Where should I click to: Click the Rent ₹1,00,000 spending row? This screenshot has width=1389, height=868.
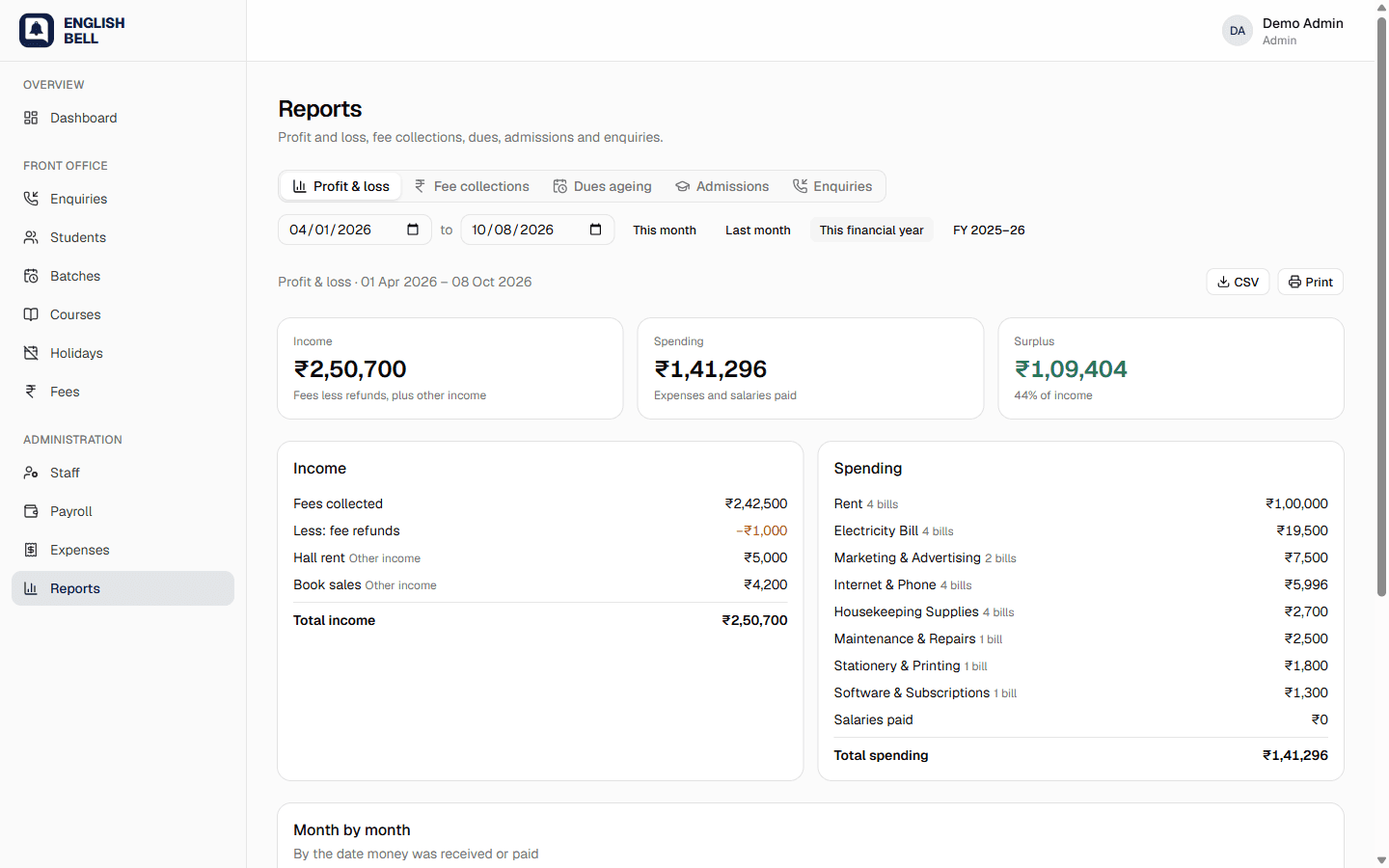[1080, 503]
